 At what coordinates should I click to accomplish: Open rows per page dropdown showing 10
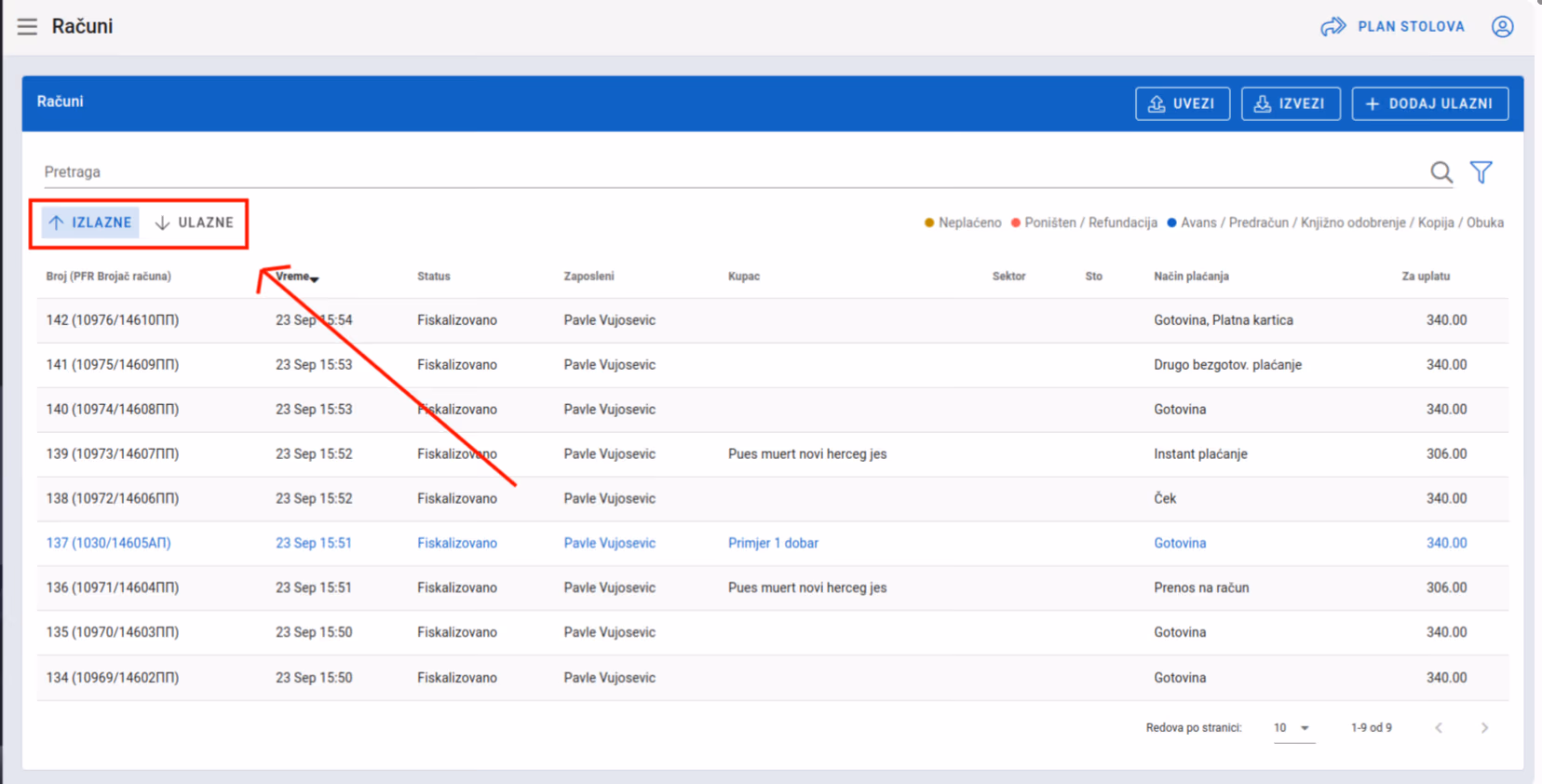[x=1293, y=728]
